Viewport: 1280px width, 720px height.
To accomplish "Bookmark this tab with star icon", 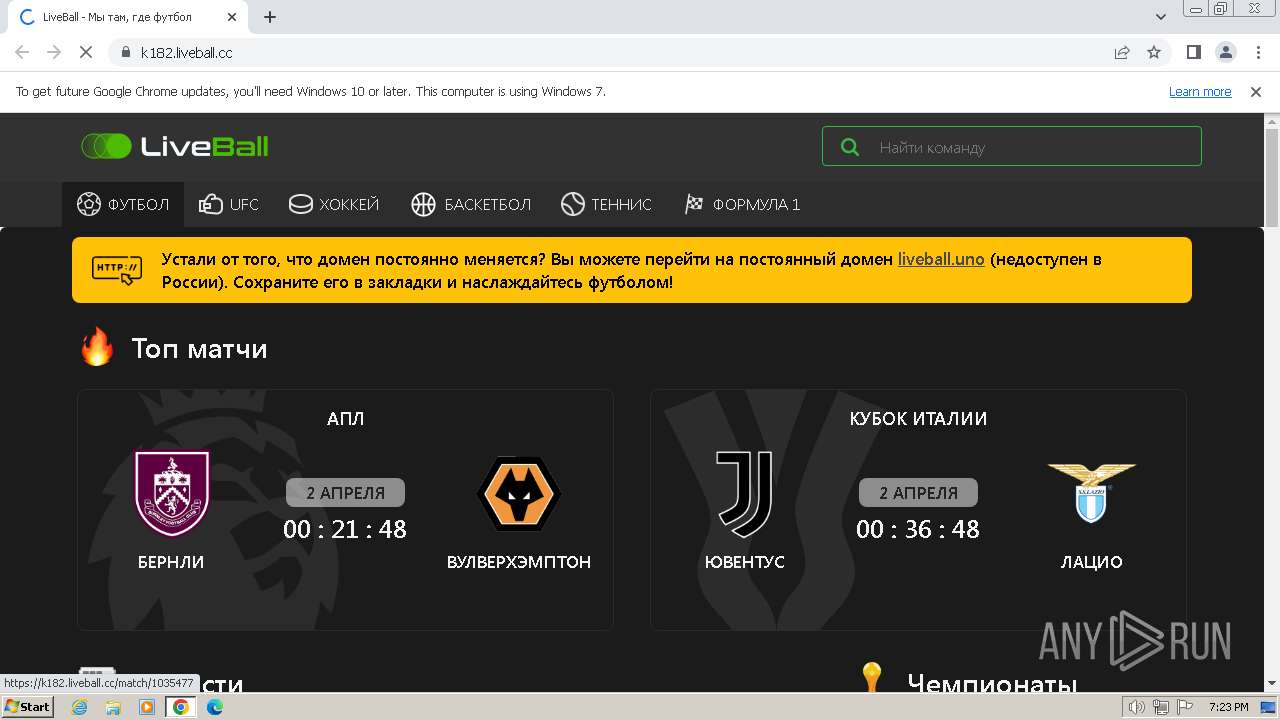I will (1154, 52).
